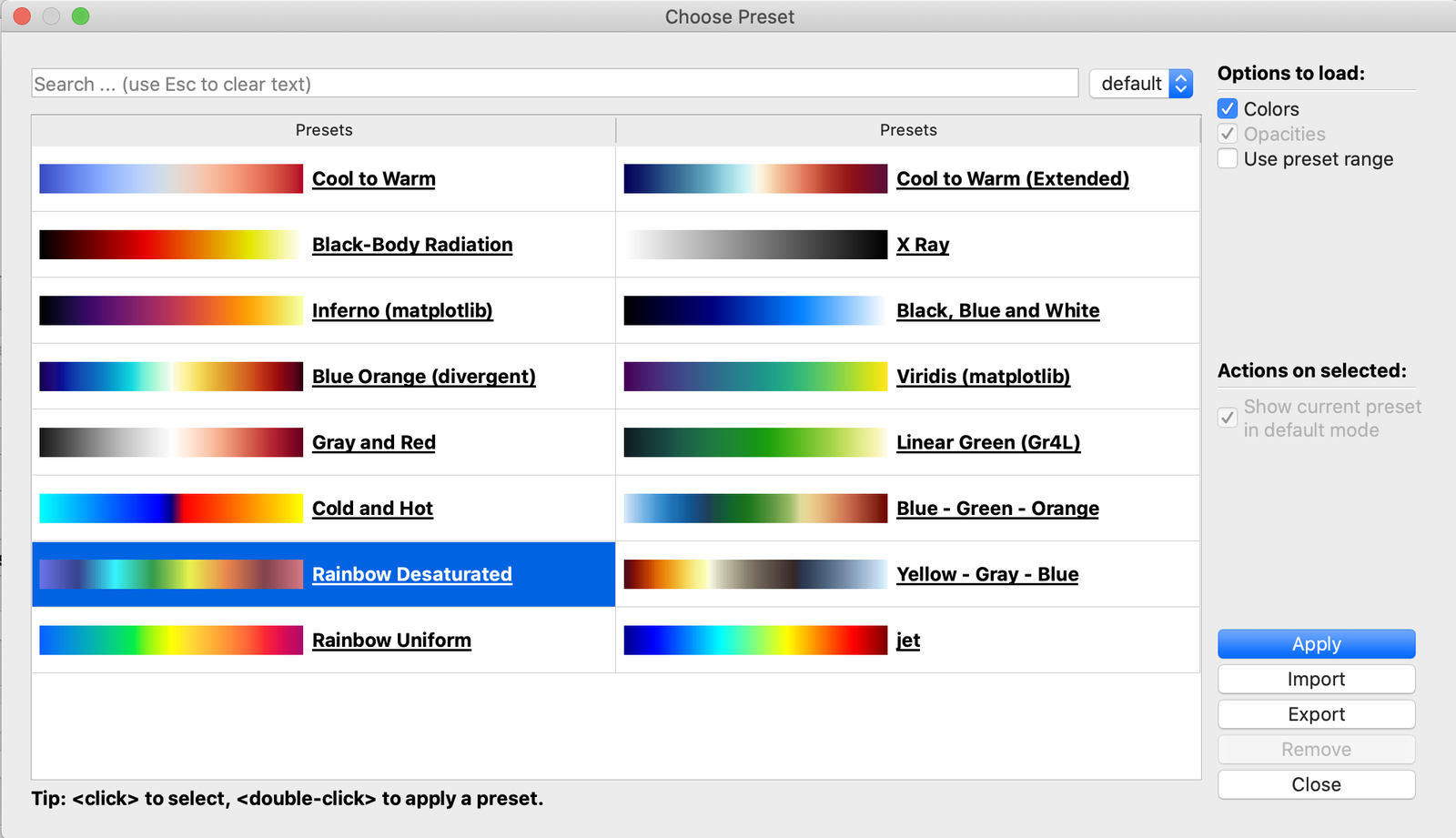
Task: Toggle the Opacities checkbox
Action: (1228, 134)
